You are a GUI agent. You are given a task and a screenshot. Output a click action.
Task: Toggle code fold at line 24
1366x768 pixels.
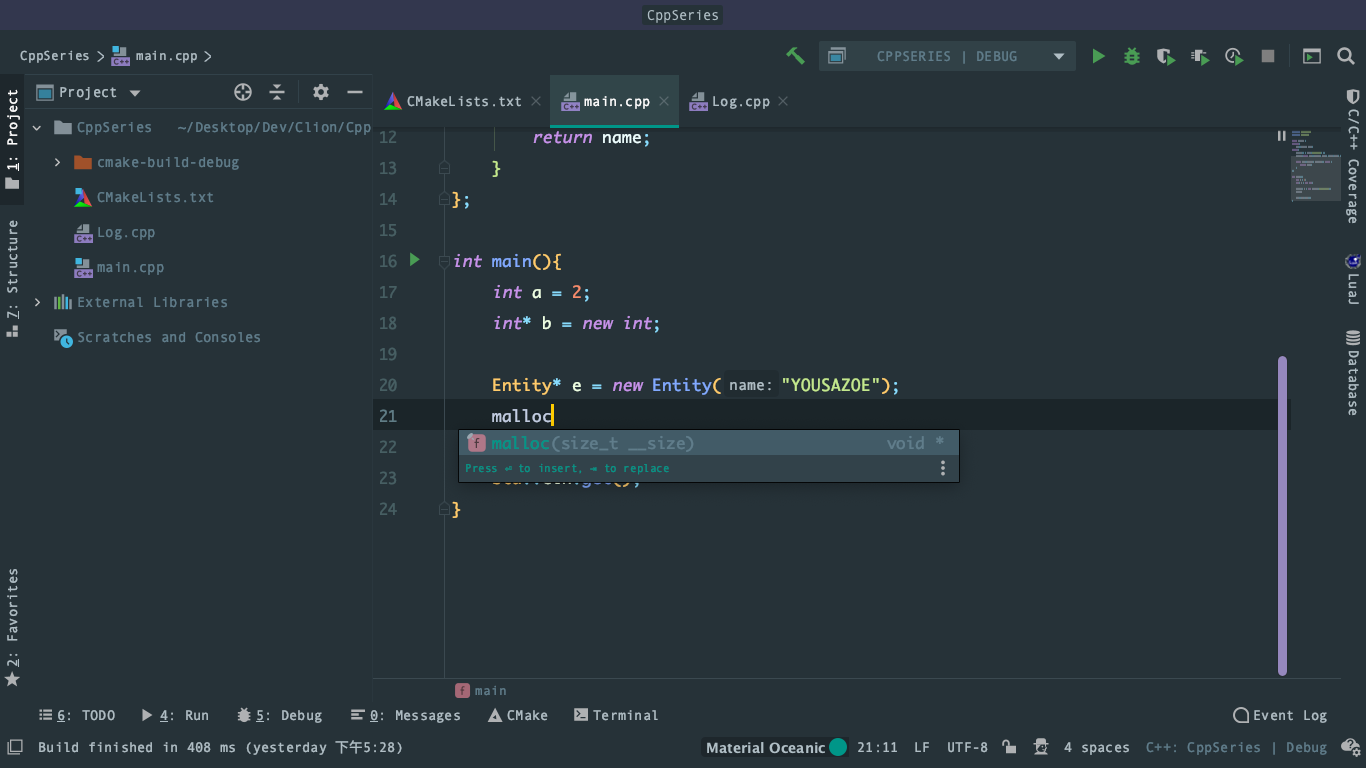click(x=445, y=509)
